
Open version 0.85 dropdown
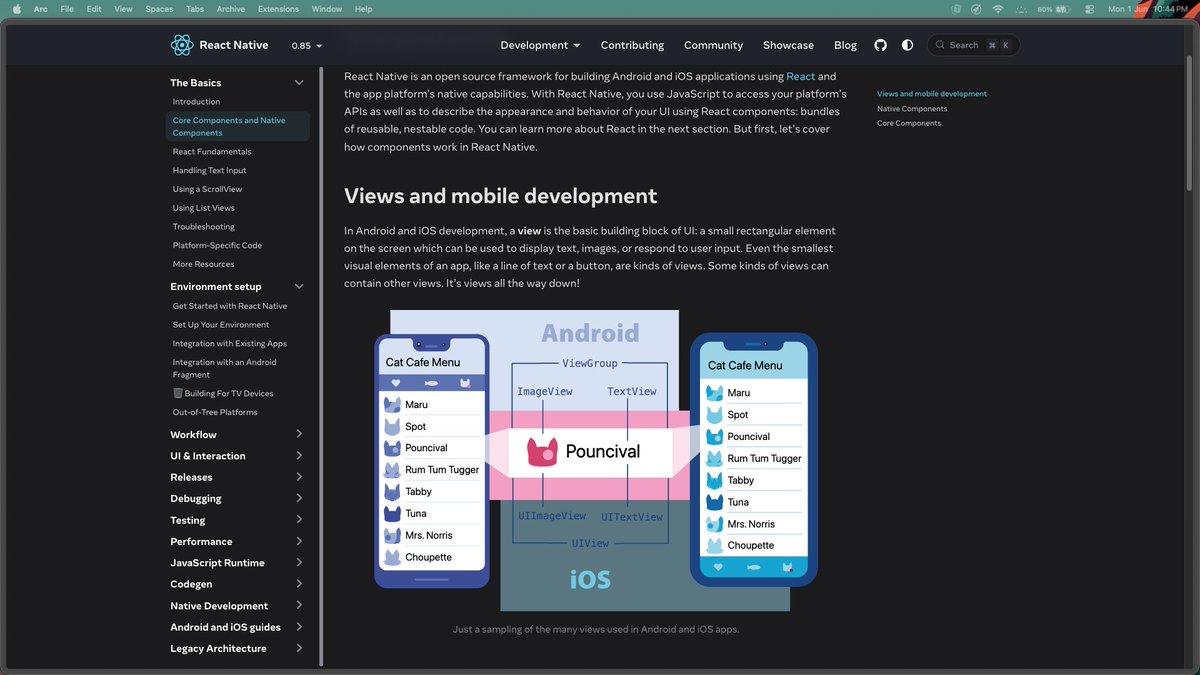pos(306,46)
